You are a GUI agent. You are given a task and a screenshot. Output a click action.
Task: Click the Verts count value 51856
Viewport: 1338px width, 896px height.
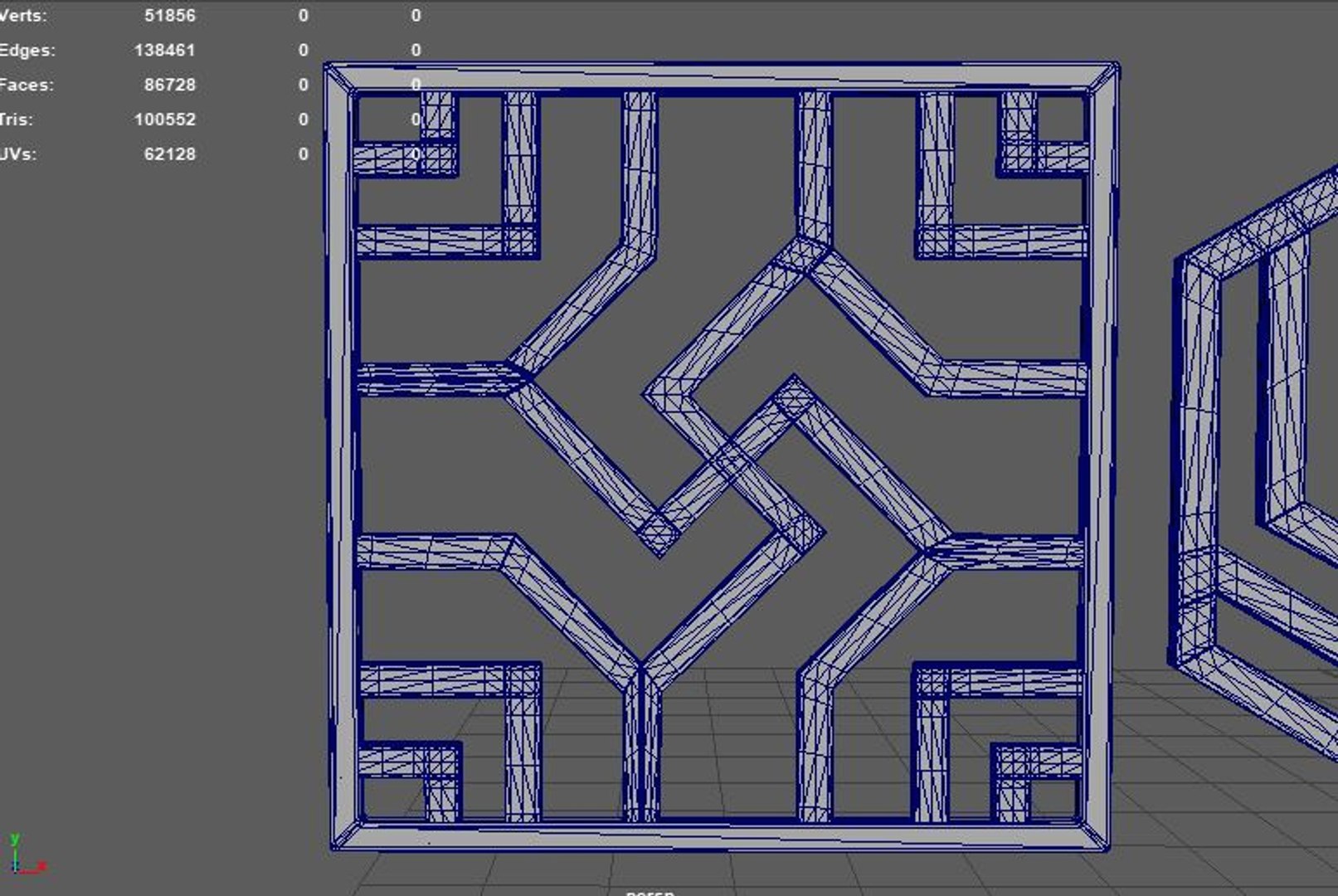coord(169,15)
